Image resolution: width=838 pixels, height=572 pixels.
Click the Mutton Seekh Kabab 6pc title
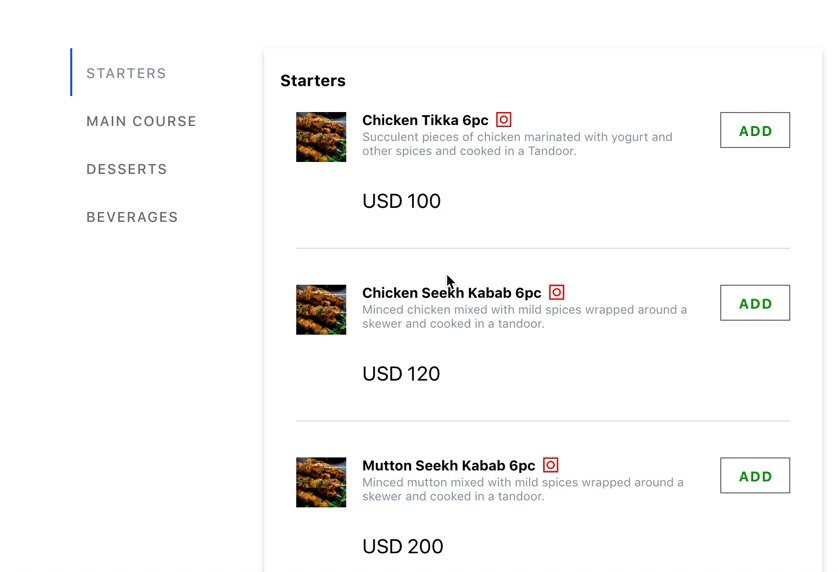(x=448, y=466)
